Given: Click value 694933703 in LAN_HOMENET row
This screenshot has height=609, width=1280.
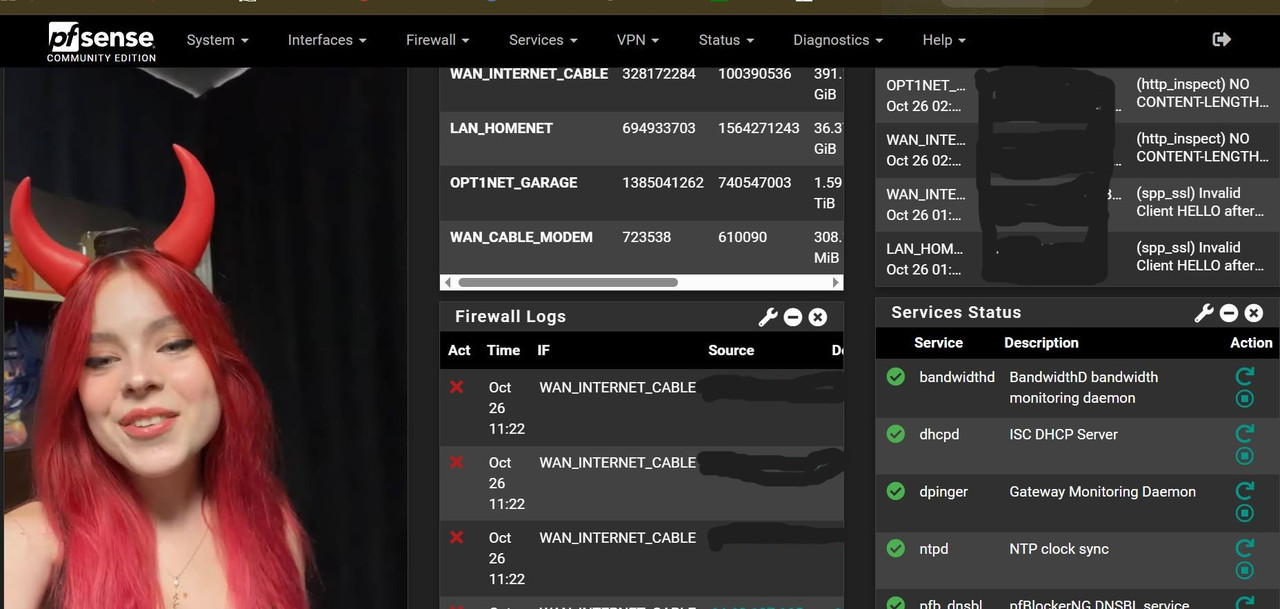Looking at the screenshot, I should click(x=658, y=128).
